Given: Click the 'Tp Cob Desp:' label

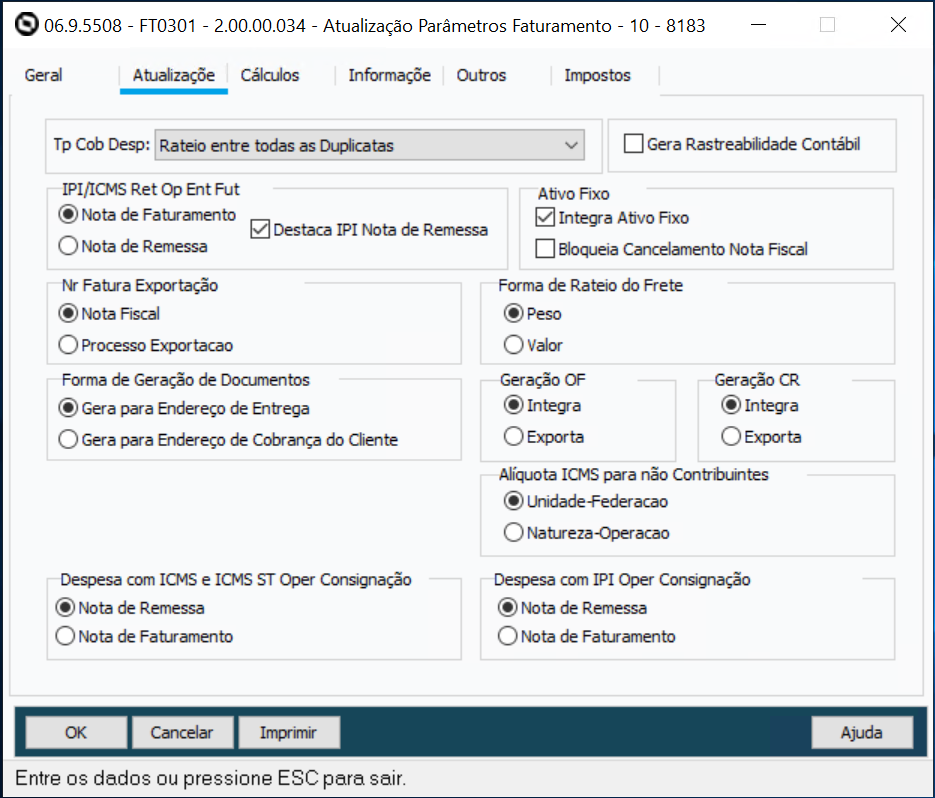Looking at the screenshot, I should coord(102,144).
